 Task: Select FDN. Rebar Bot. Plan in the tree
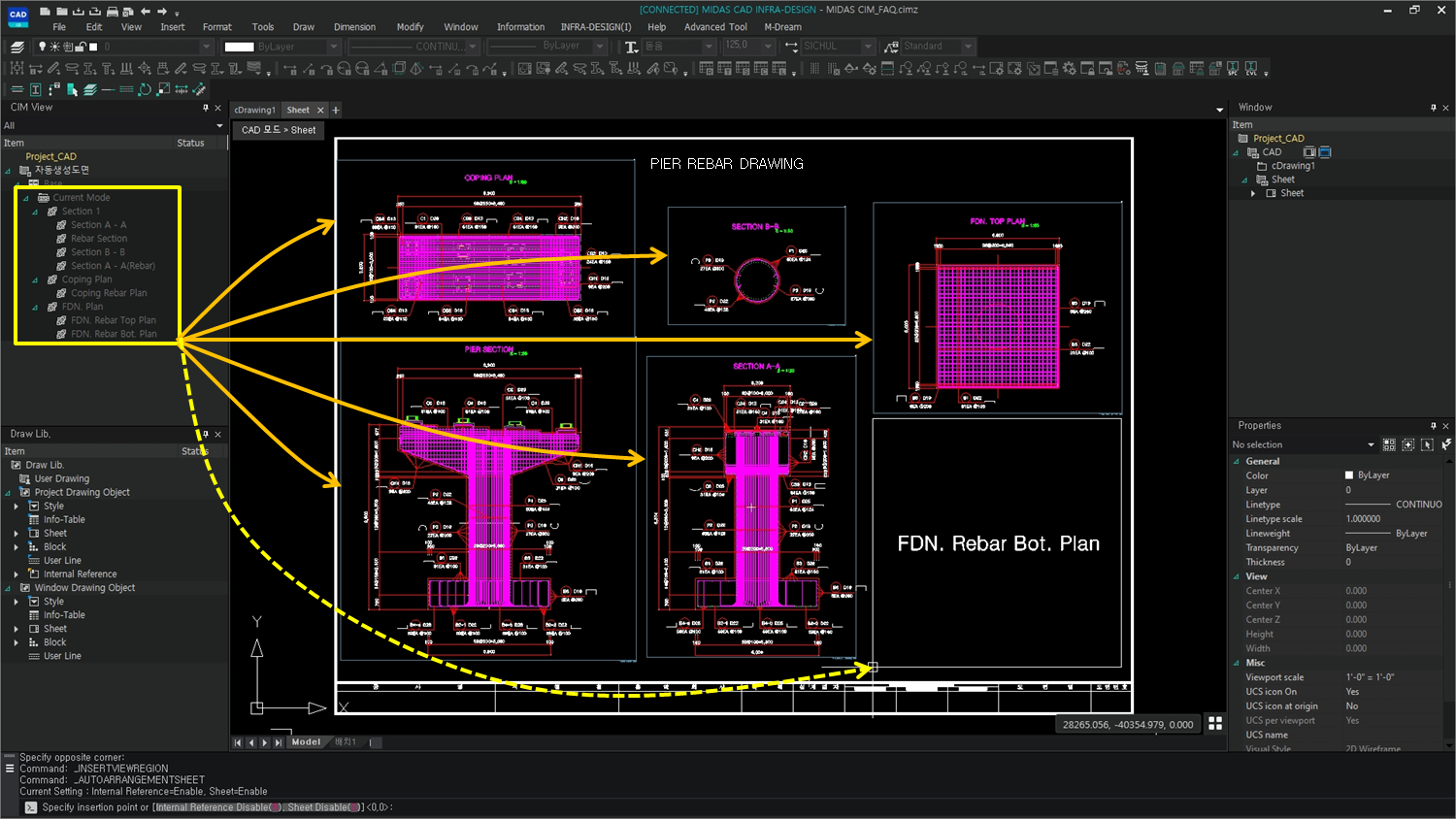(x=111, y=333)
